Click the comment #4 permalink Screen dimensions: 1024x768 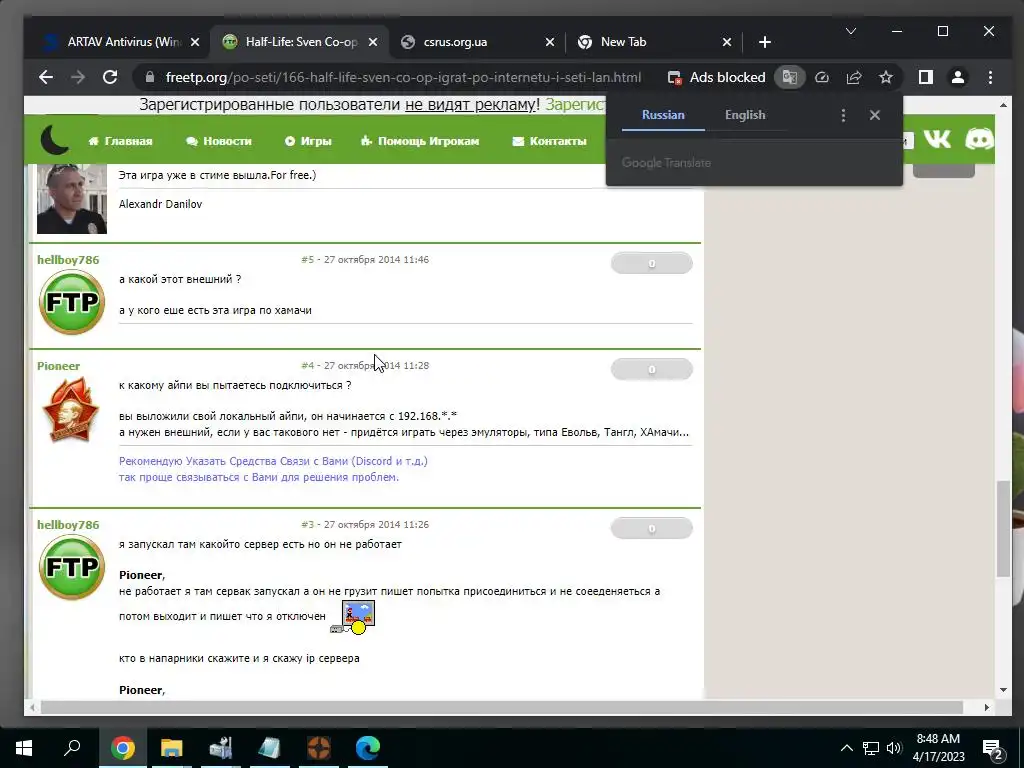tap(308, 366)
